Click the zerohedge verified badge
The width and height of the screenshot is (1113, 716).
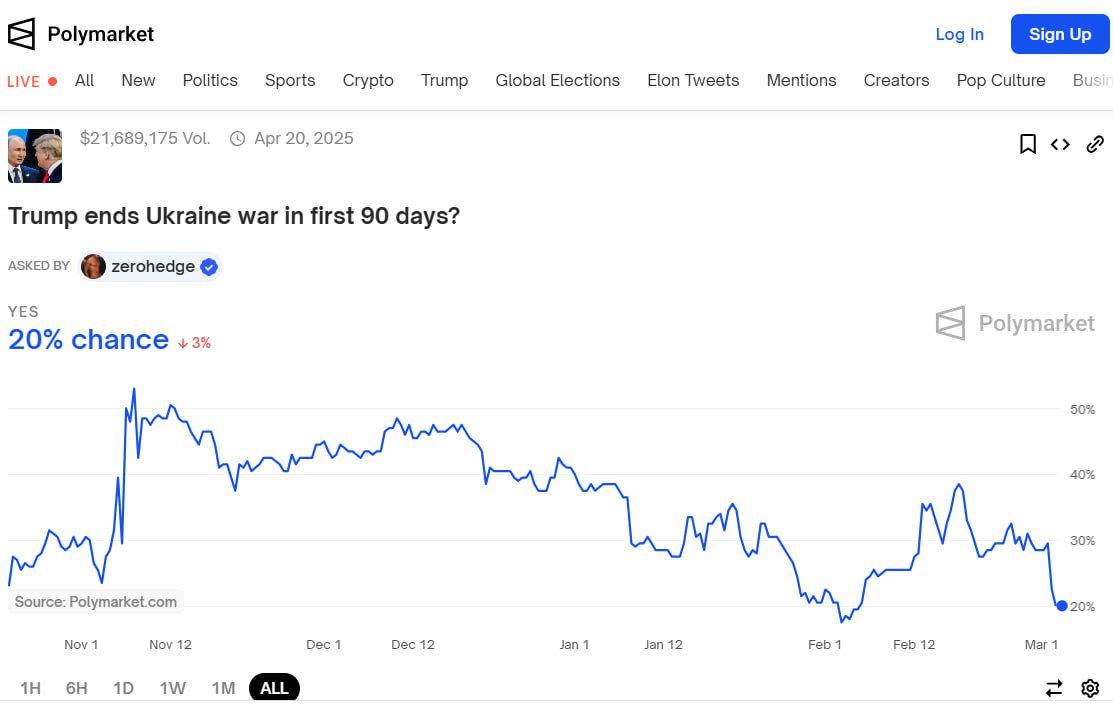click(x=209, y=266)
